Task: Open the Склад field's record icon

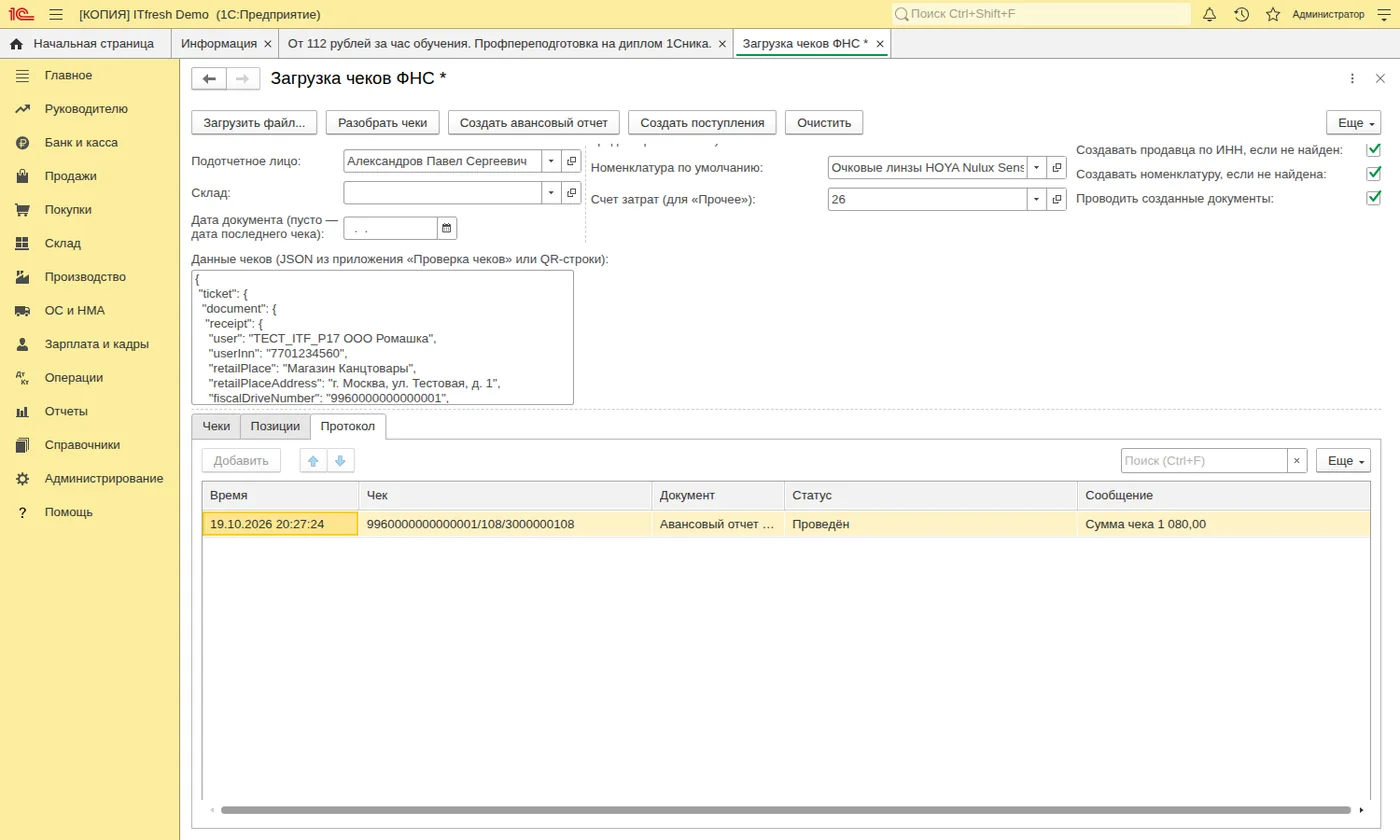Action: point(572,192)
